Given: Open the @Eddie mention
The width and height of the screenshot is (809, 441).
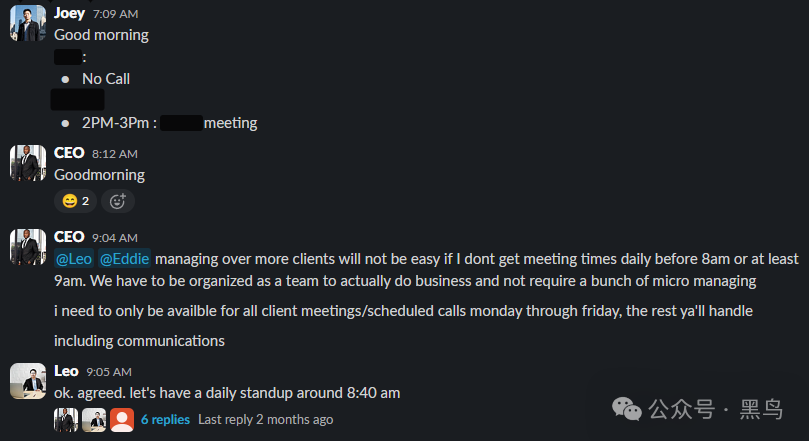Looking at the screenshot, I should [124, 259].
